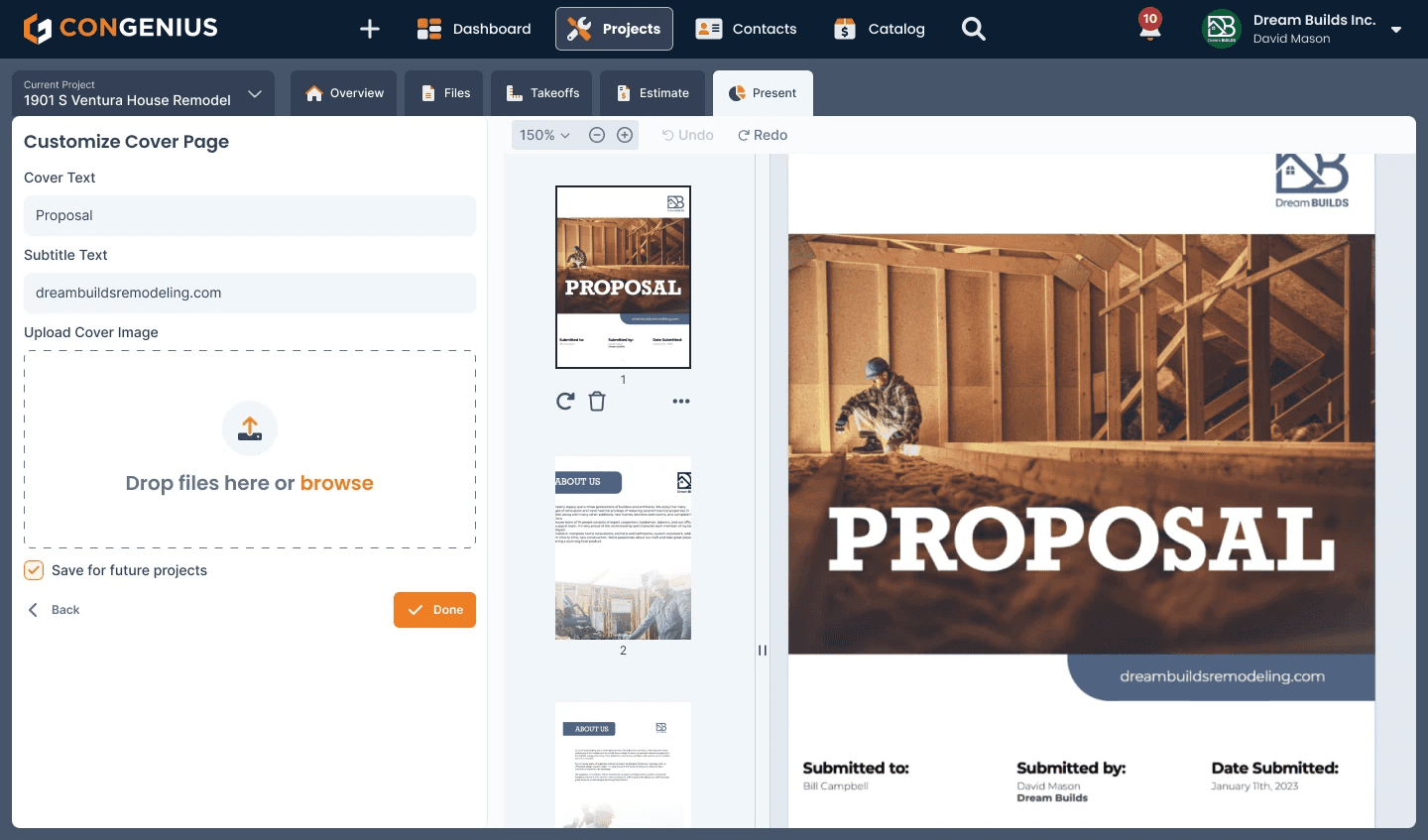Enable saving cover settings for future projects

click(x=33, y=570)
